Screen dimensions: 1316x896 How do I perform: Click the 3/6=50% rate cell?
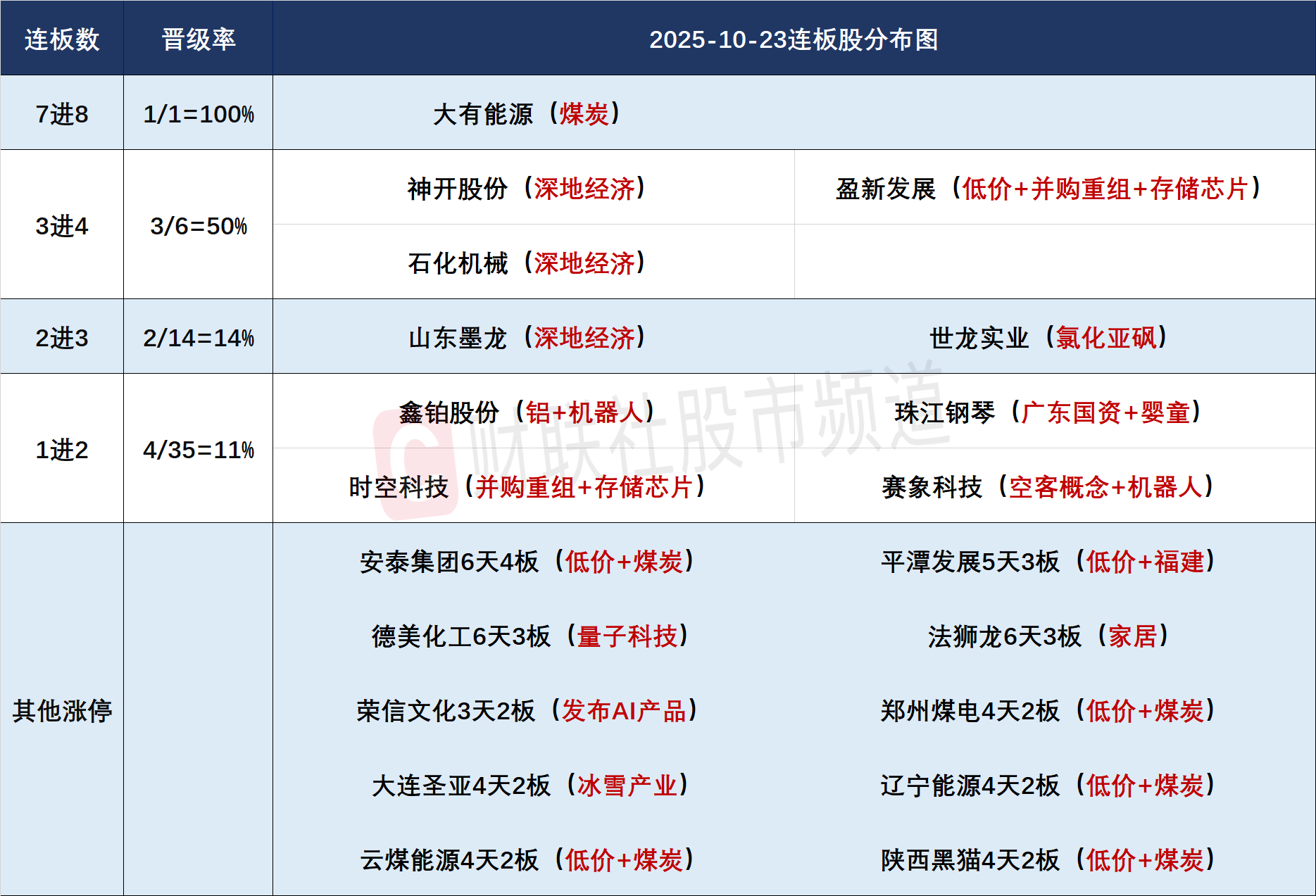pos(199,226)
